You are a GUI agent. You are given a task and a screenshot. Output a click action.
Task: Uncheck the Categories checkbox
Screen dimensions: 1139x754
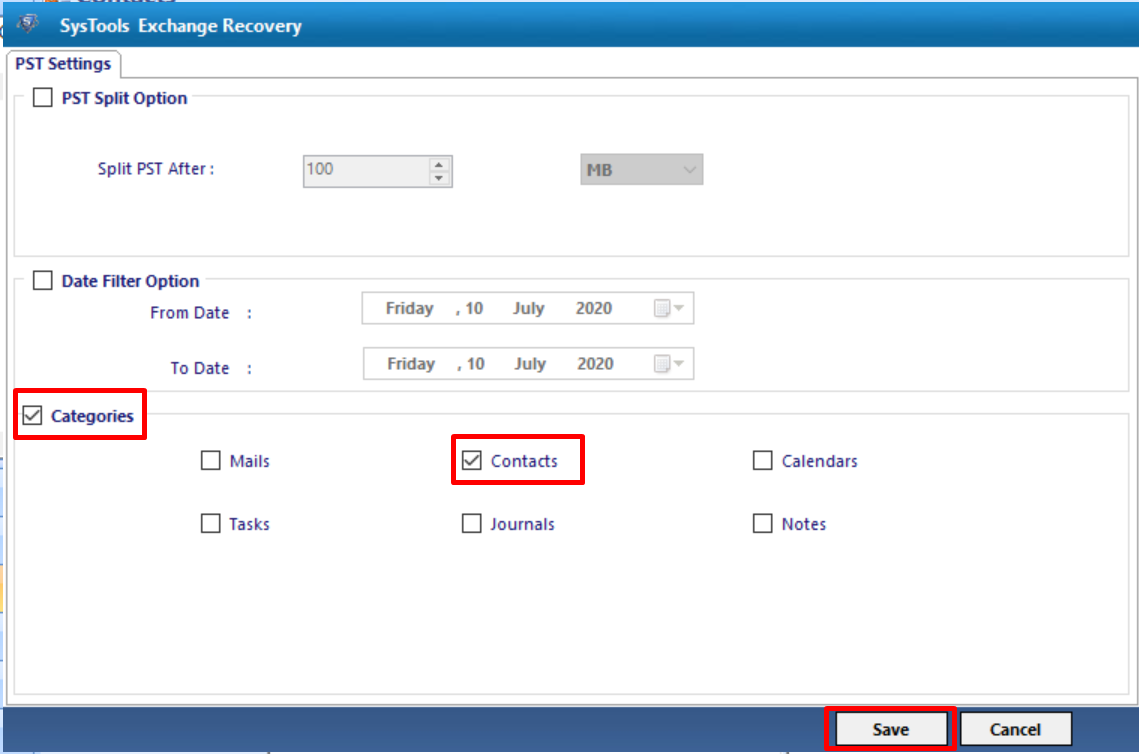click(x=33, y=415)
